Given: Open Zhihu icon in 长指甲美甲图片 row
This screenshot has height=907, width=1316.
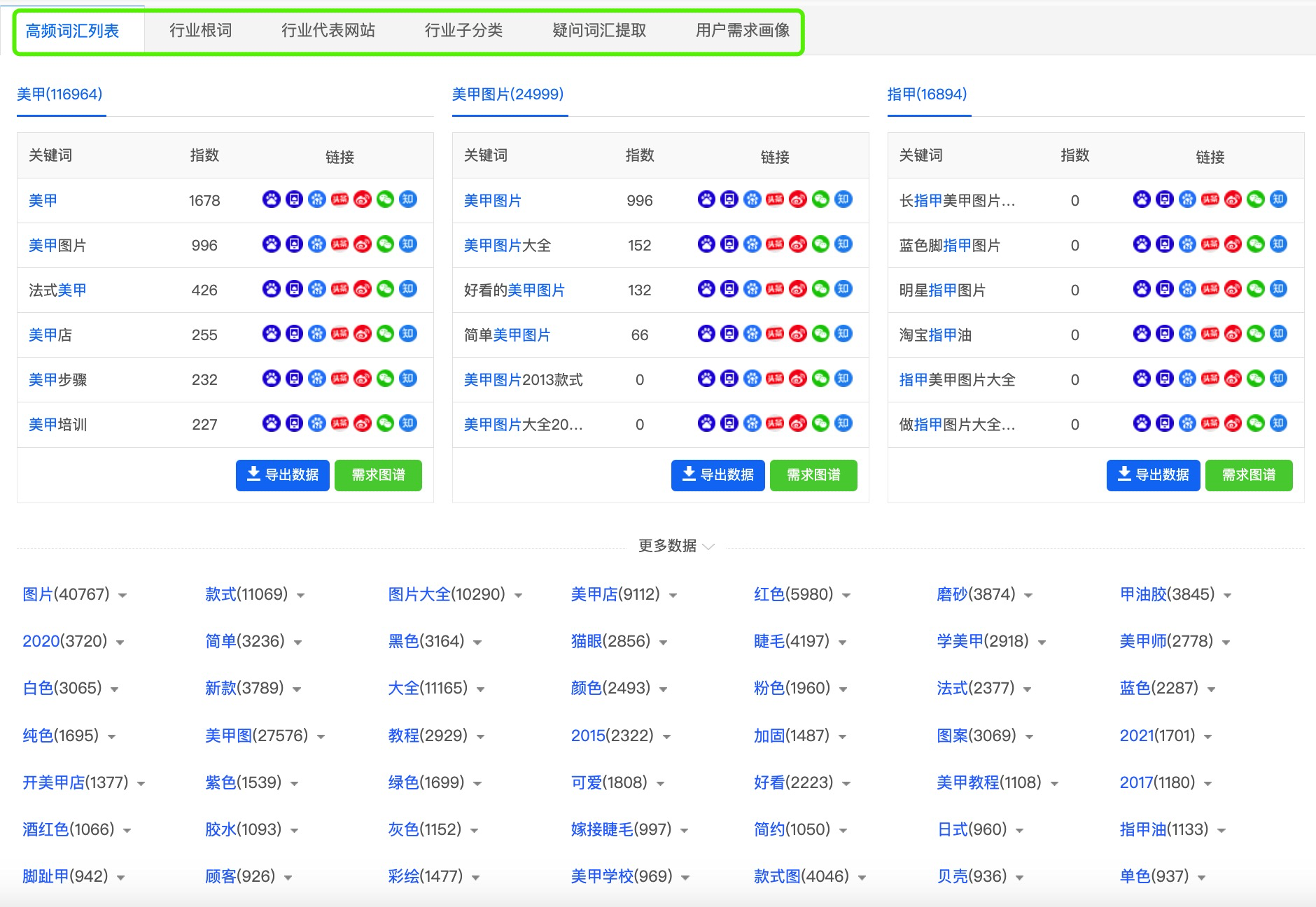Looking at the screenshot, I should click(1279, 199).
